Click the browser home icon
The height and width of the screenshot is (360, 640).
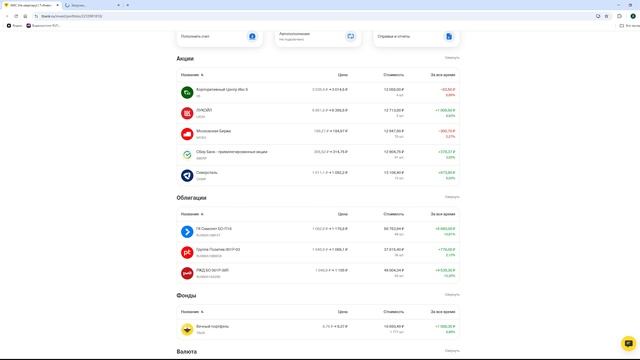pos(25,16)
